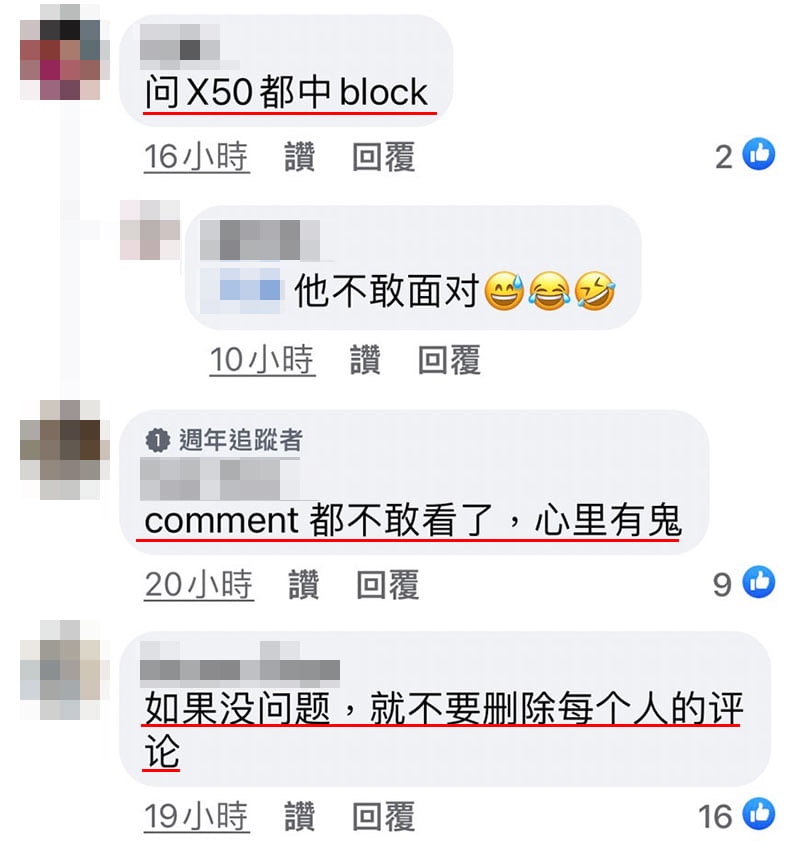Click the like reaction icon beside count 2
Screen dimensions: 800x847
759,154
